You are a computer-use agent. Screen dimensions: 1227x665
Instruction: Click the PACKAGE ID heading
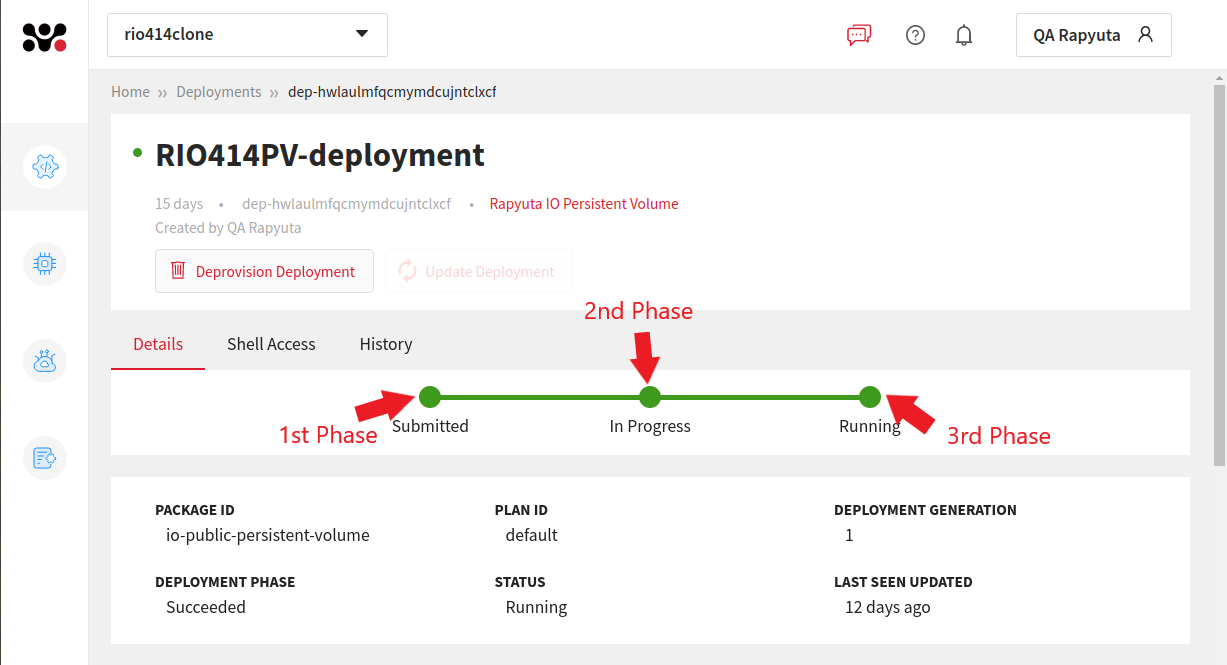pos(195,510)
